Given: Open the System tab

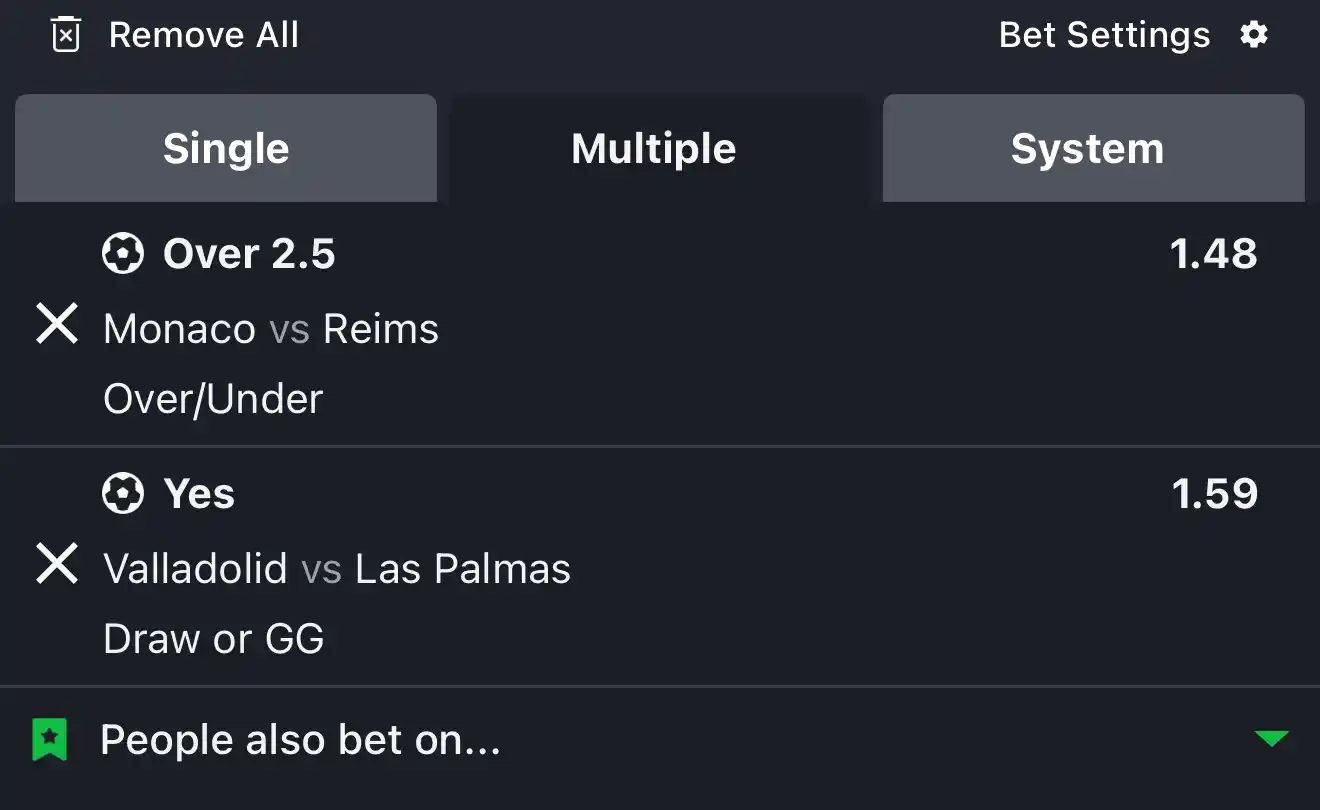Looking at the screenshot, I should coord(1088,149).
